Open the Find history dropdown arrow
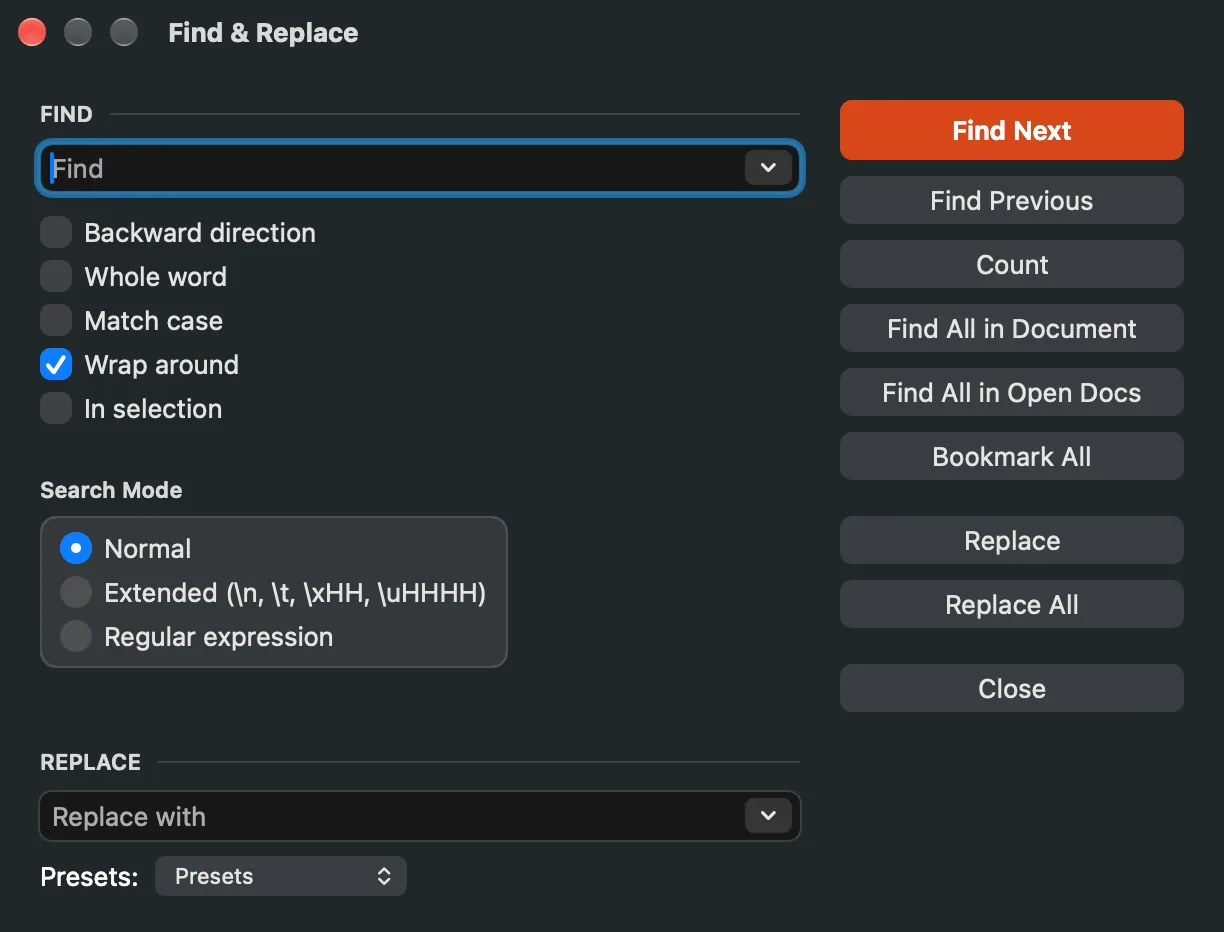The height and width of the screenshot is (932, 1224). click(x=768, y=168)
